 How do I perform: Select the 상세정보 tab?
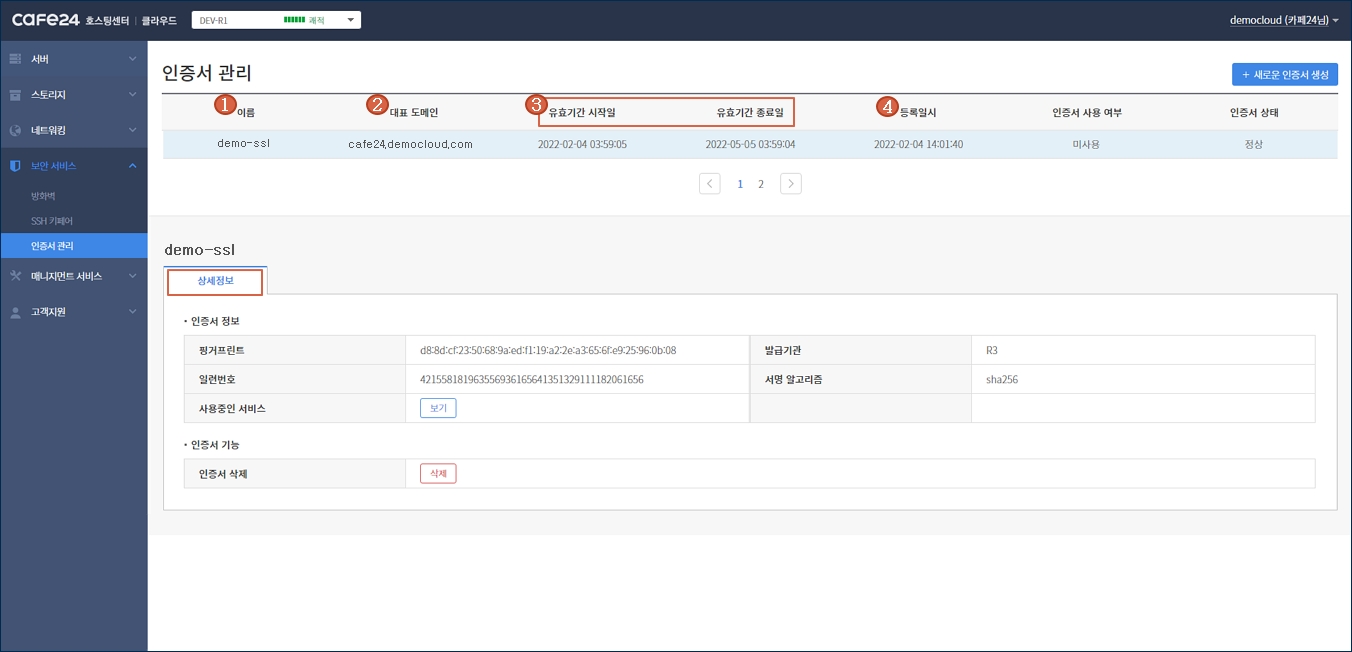(x=216, y=281)
